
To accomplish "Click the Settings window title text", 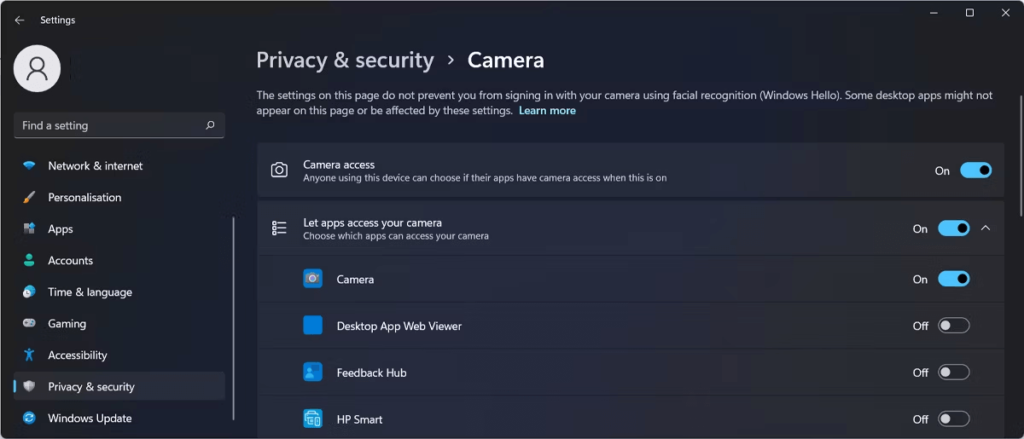I will [57, 20].
